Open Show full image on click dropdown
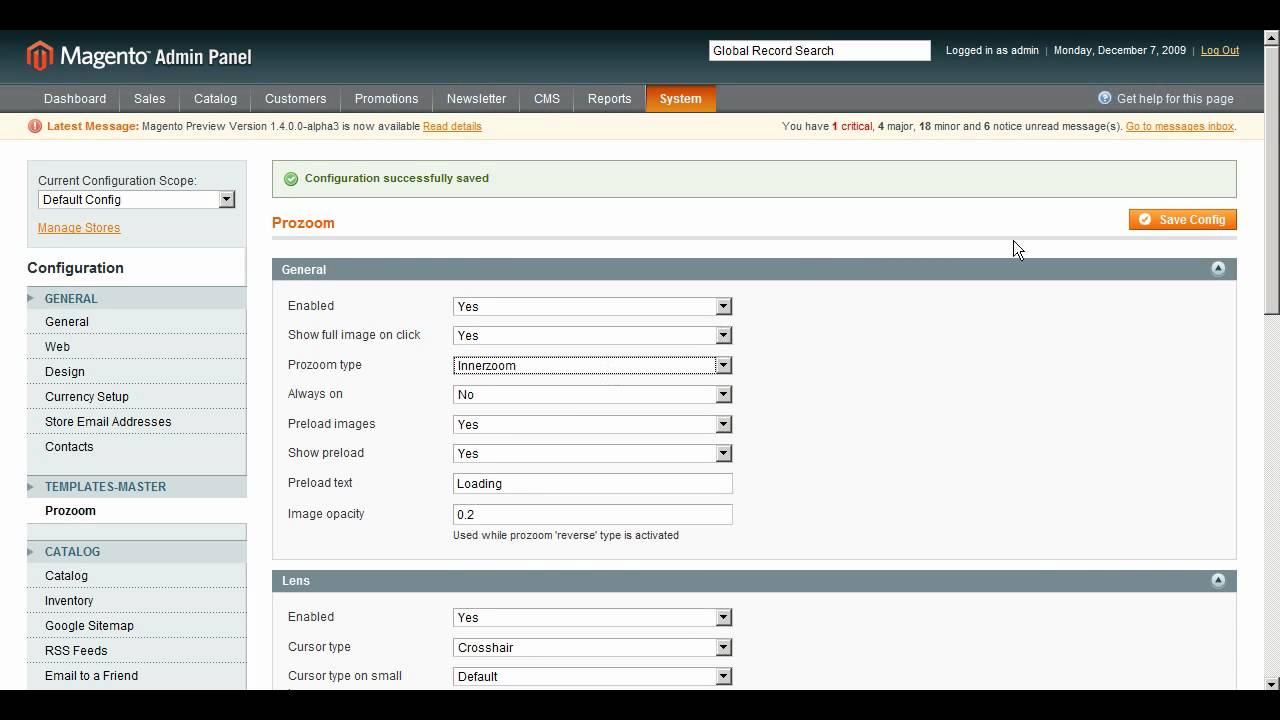 593,335
